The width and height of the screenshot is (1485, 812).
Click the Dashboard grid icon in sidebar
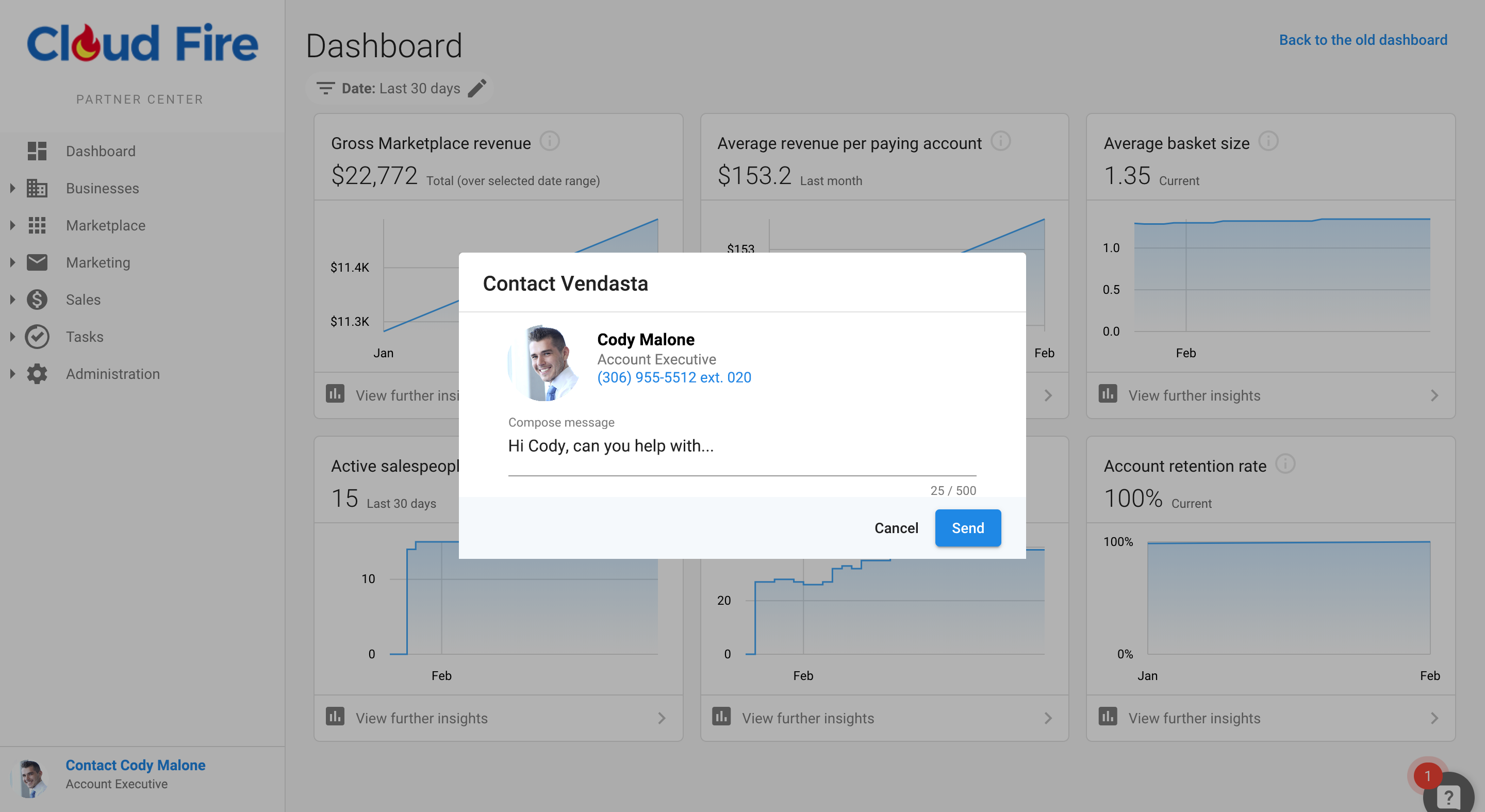(x=37, y=151)
